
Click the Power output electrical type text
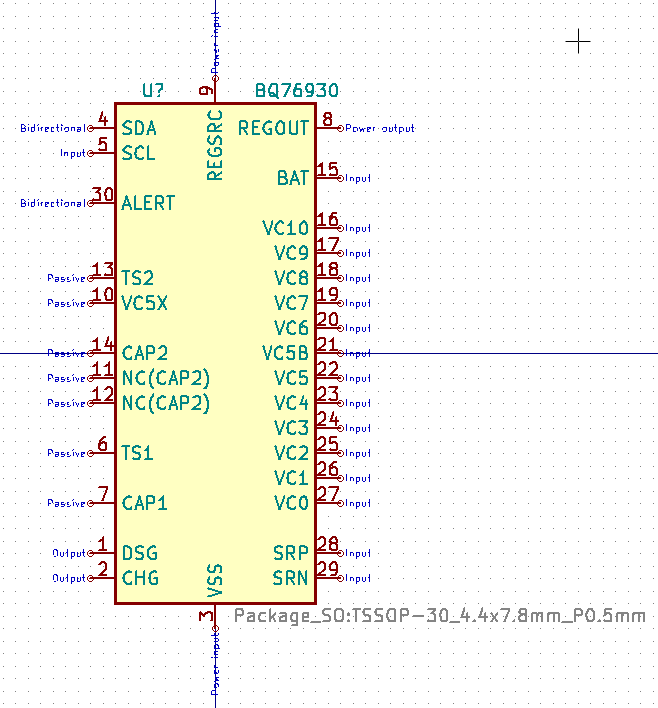click(380, 128)
